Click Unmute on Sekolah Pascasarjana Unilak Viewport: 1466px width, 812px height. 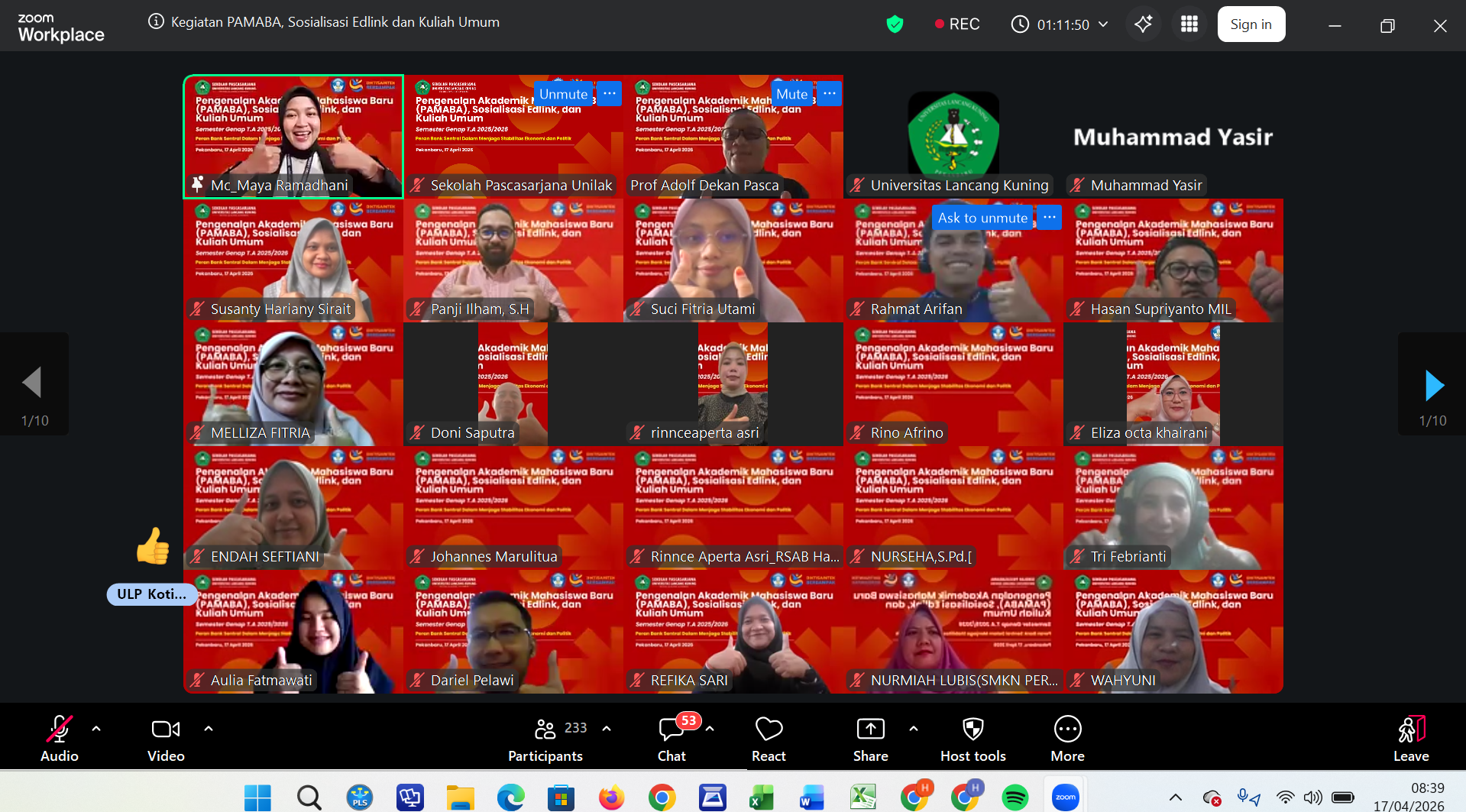pyautogui.click(x=563, y=94)
